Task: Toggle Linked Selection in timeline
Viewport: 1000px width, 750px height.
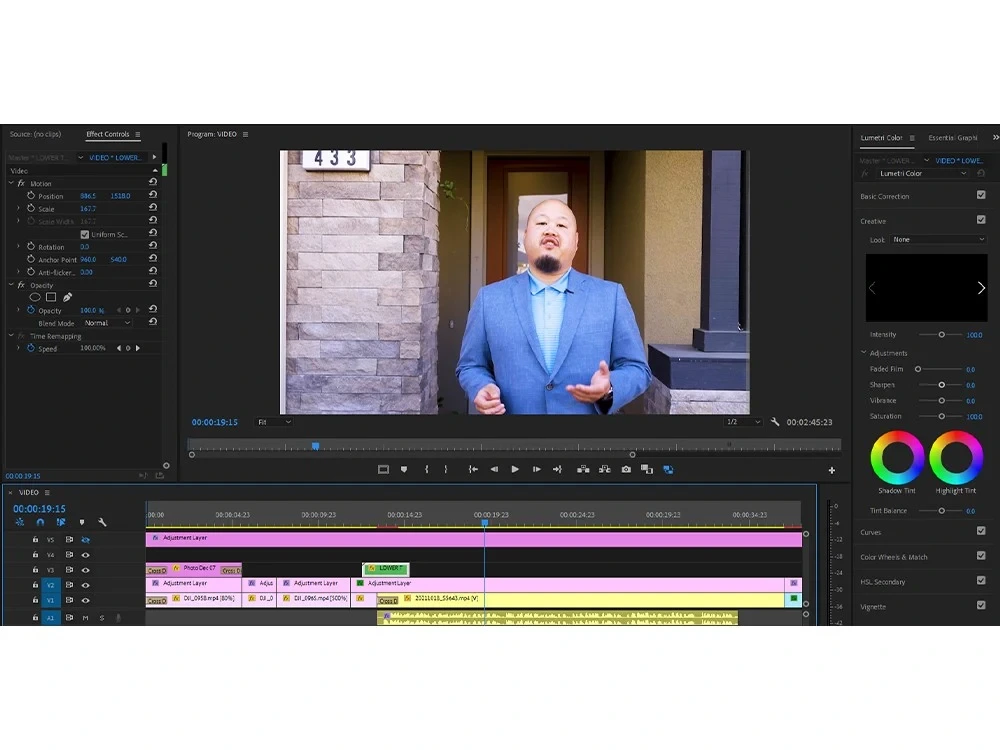Action: pos(61,522)
